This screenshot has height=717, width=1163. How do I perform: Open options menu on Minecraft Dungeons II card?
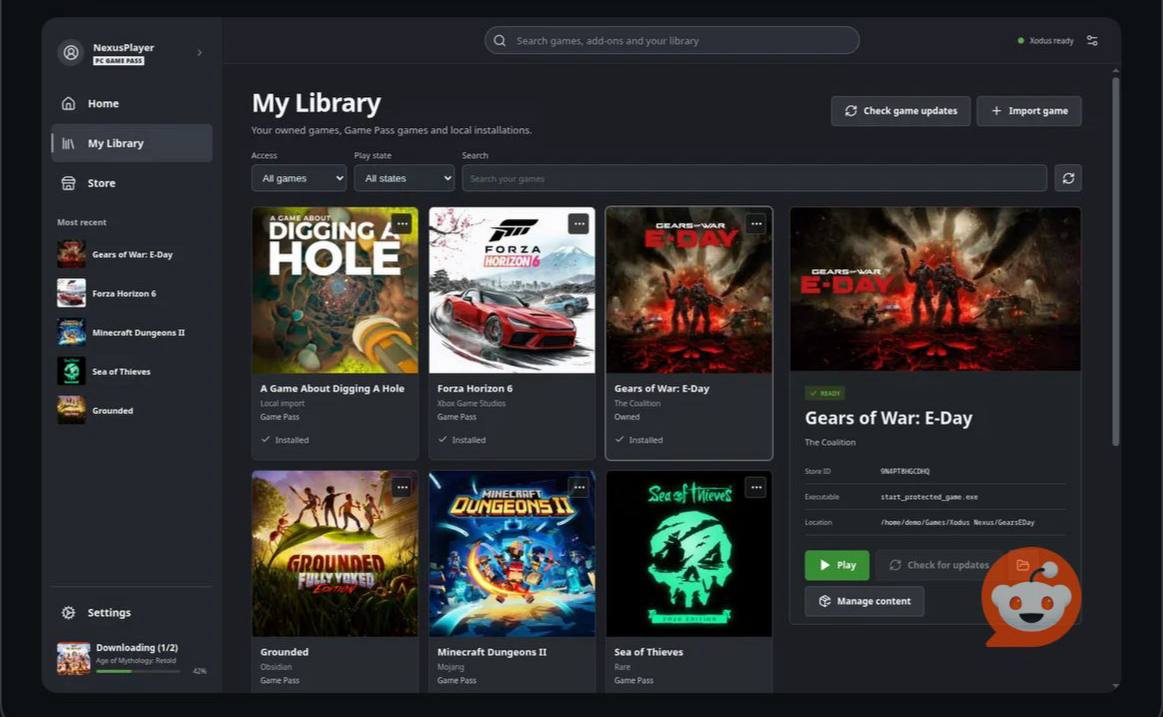pos(579,487)
